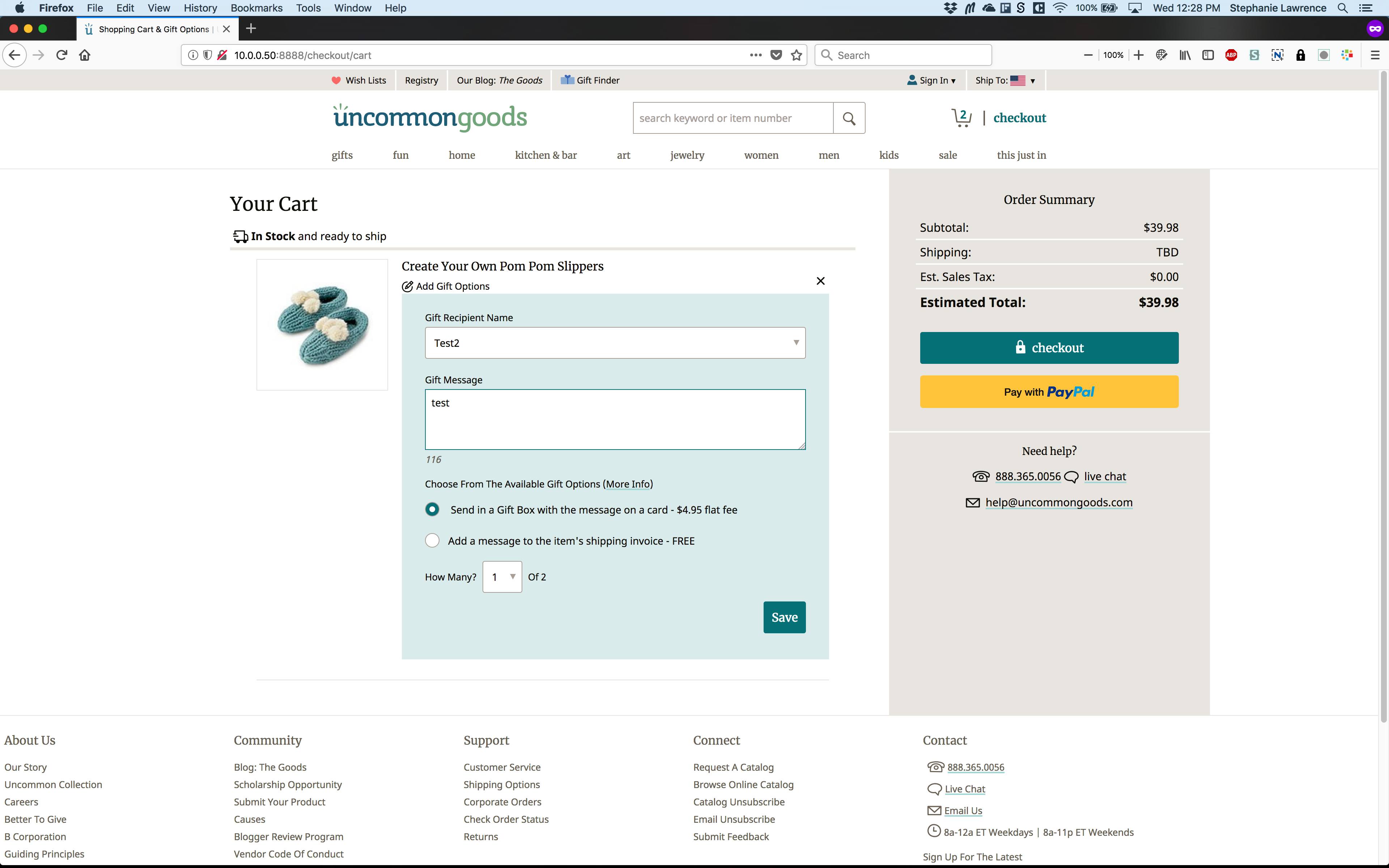Click the Wish Lists heart link
The image size is (1389, 868).
tap(359, 80)
